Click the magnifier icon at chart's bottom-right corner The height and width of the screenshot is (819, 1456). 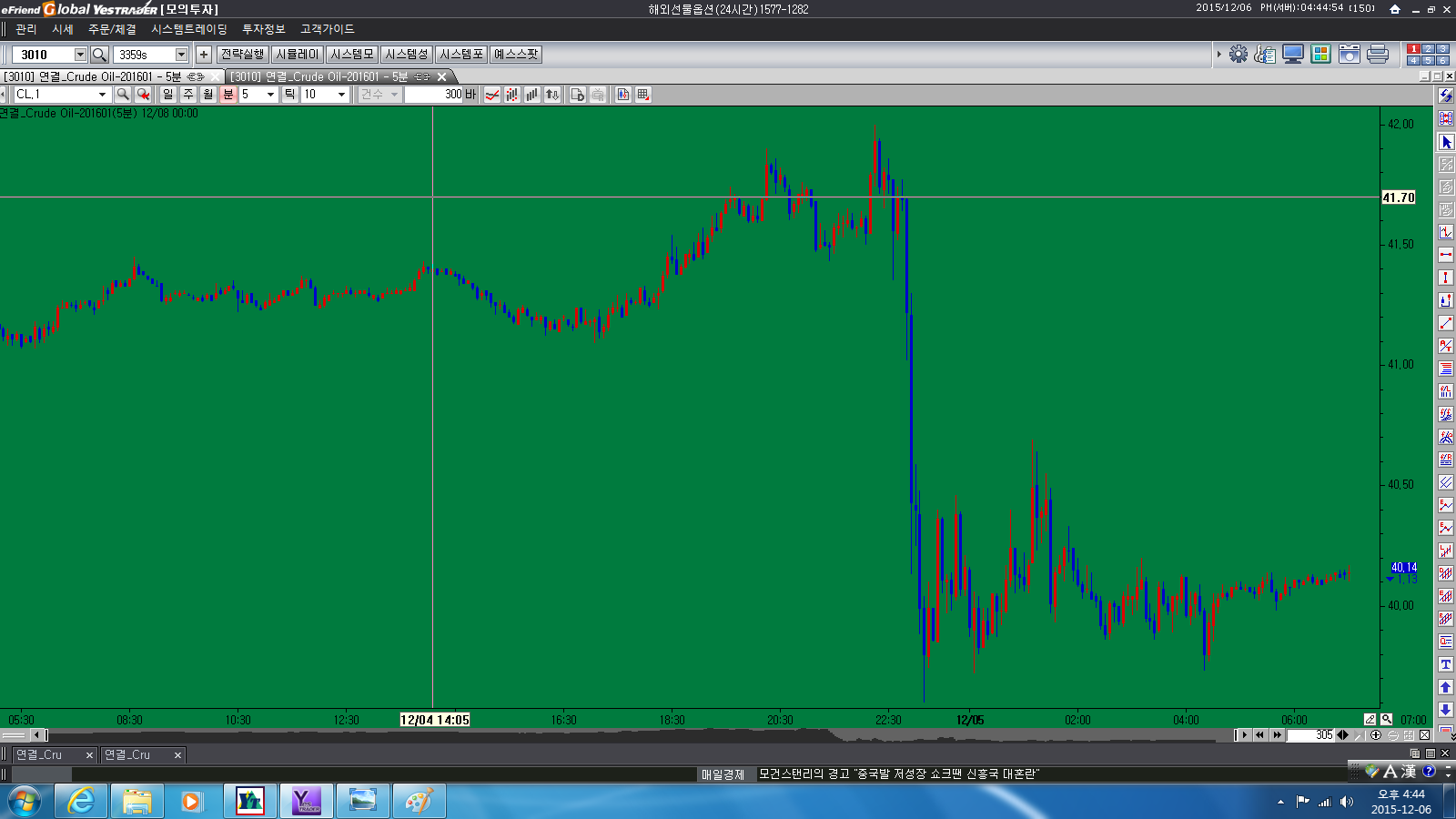click(x=1386, y=720)
